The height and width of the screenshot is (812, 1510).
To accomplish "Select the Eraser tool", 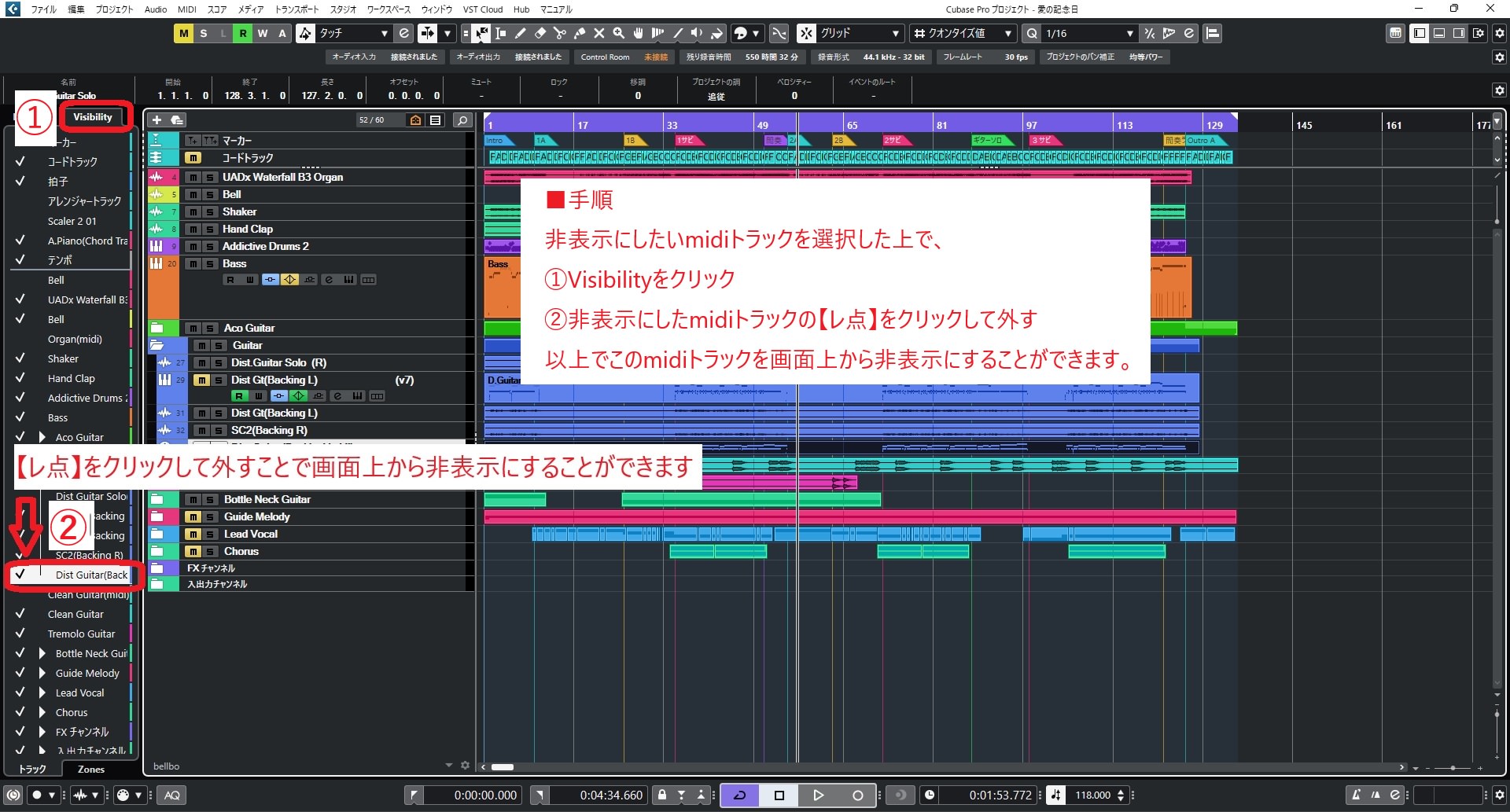I will (x=541, y=33).
